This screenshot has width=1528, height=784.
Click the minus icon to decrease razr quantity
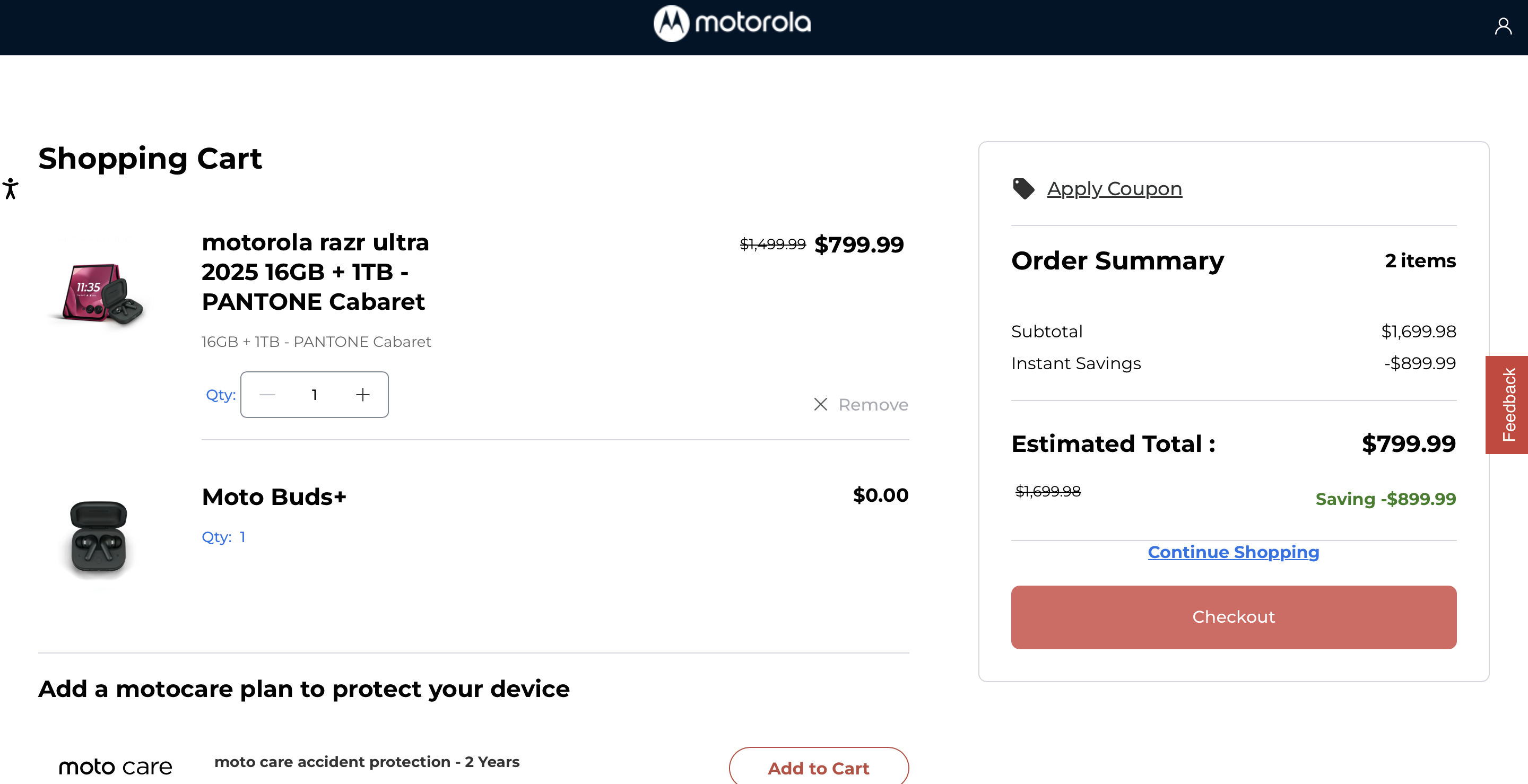click(x=267, y=394)
